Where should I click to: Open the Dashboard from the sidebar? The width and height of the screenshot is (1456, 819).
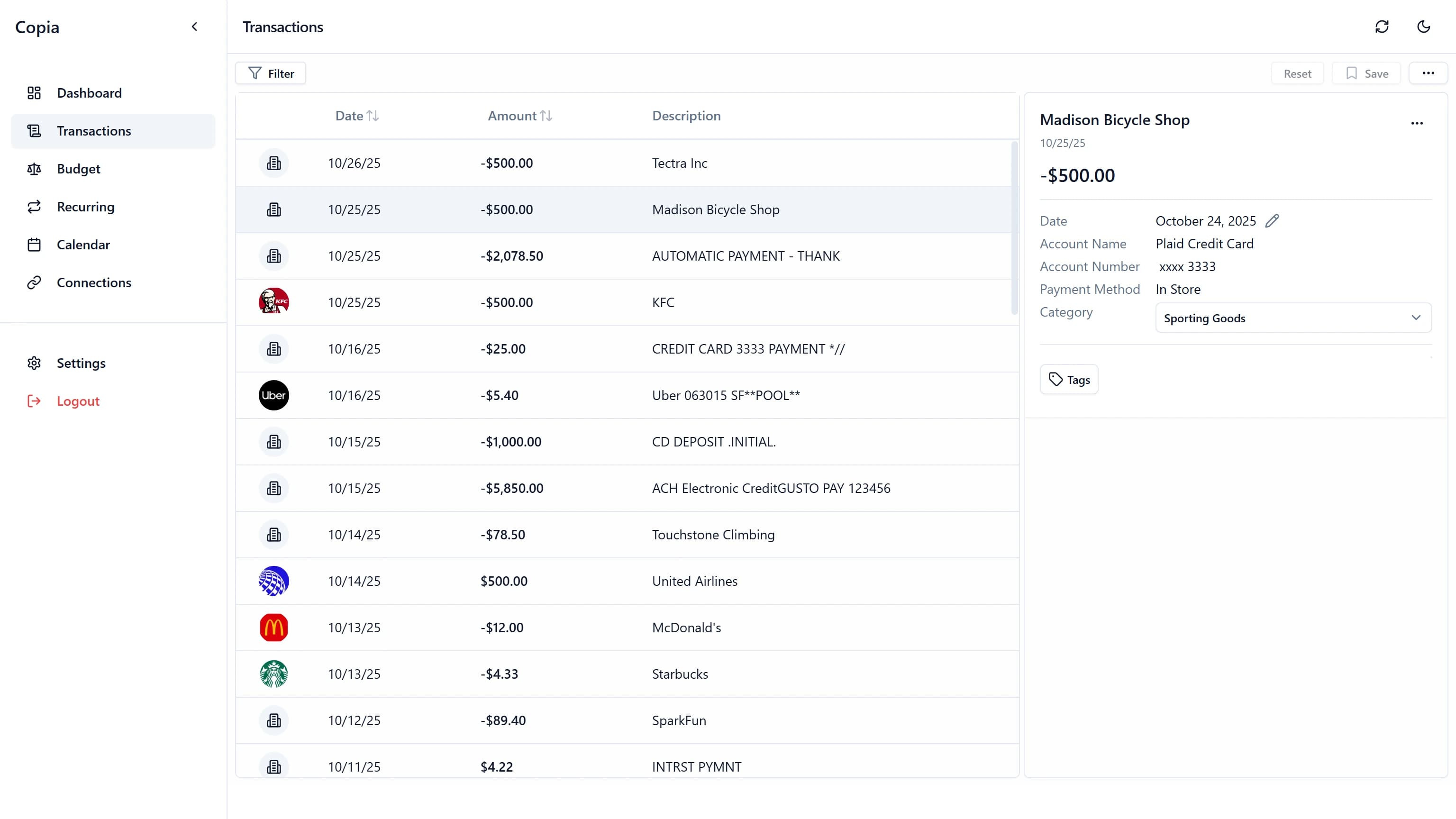pyautogui.click(x=89, y=93)
